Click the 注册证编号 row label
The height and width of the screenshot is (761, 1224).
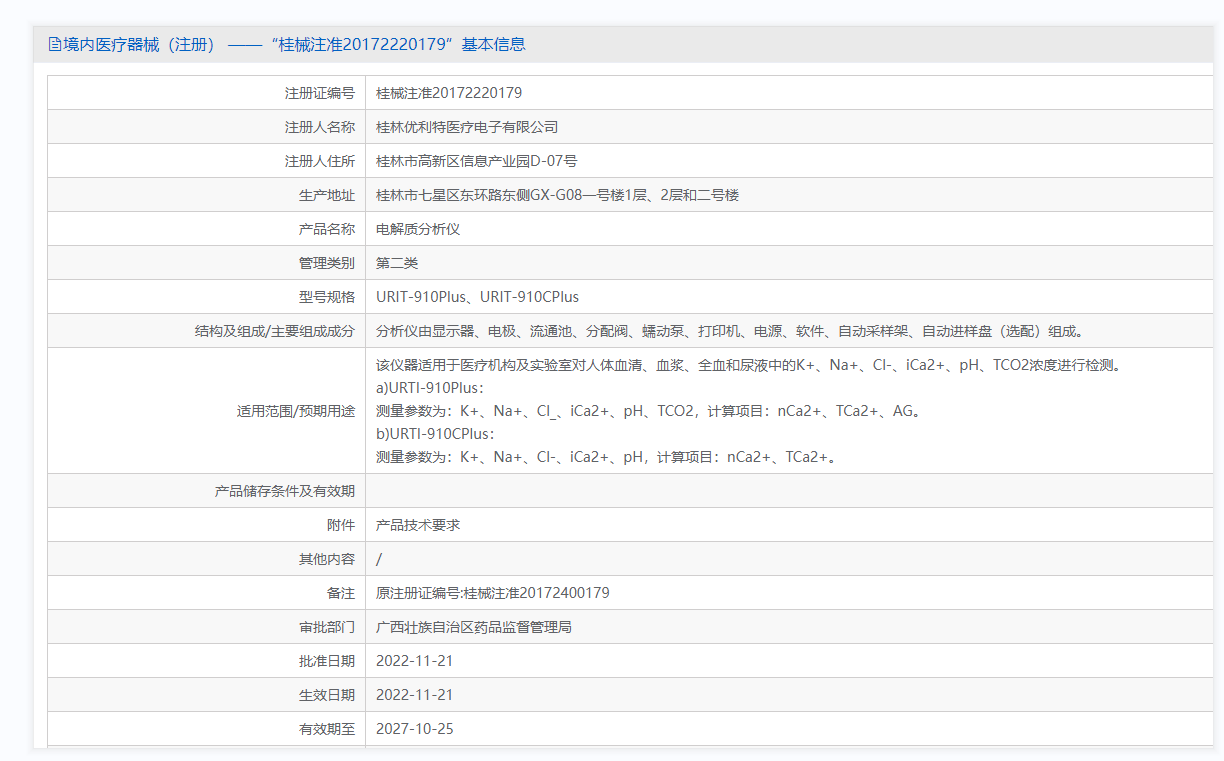click(x=319, y=93)
